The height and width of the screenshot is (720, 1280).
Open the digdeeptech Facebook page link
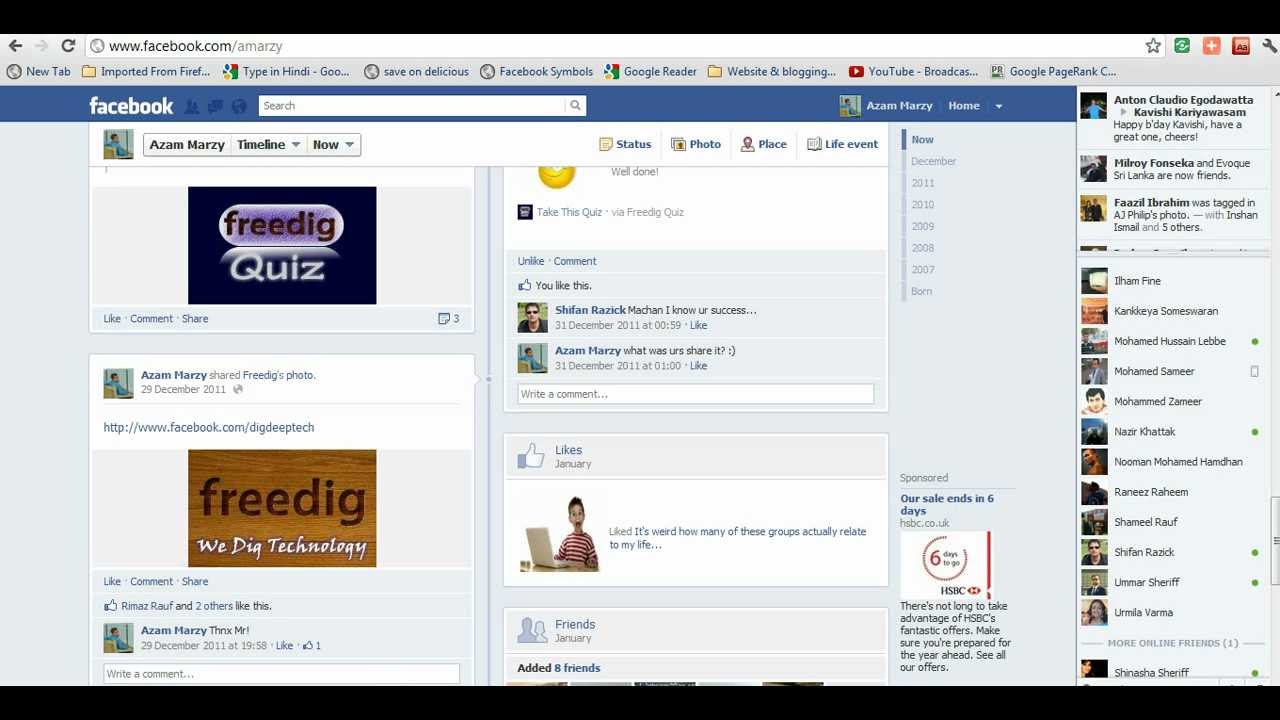[209, 428]
